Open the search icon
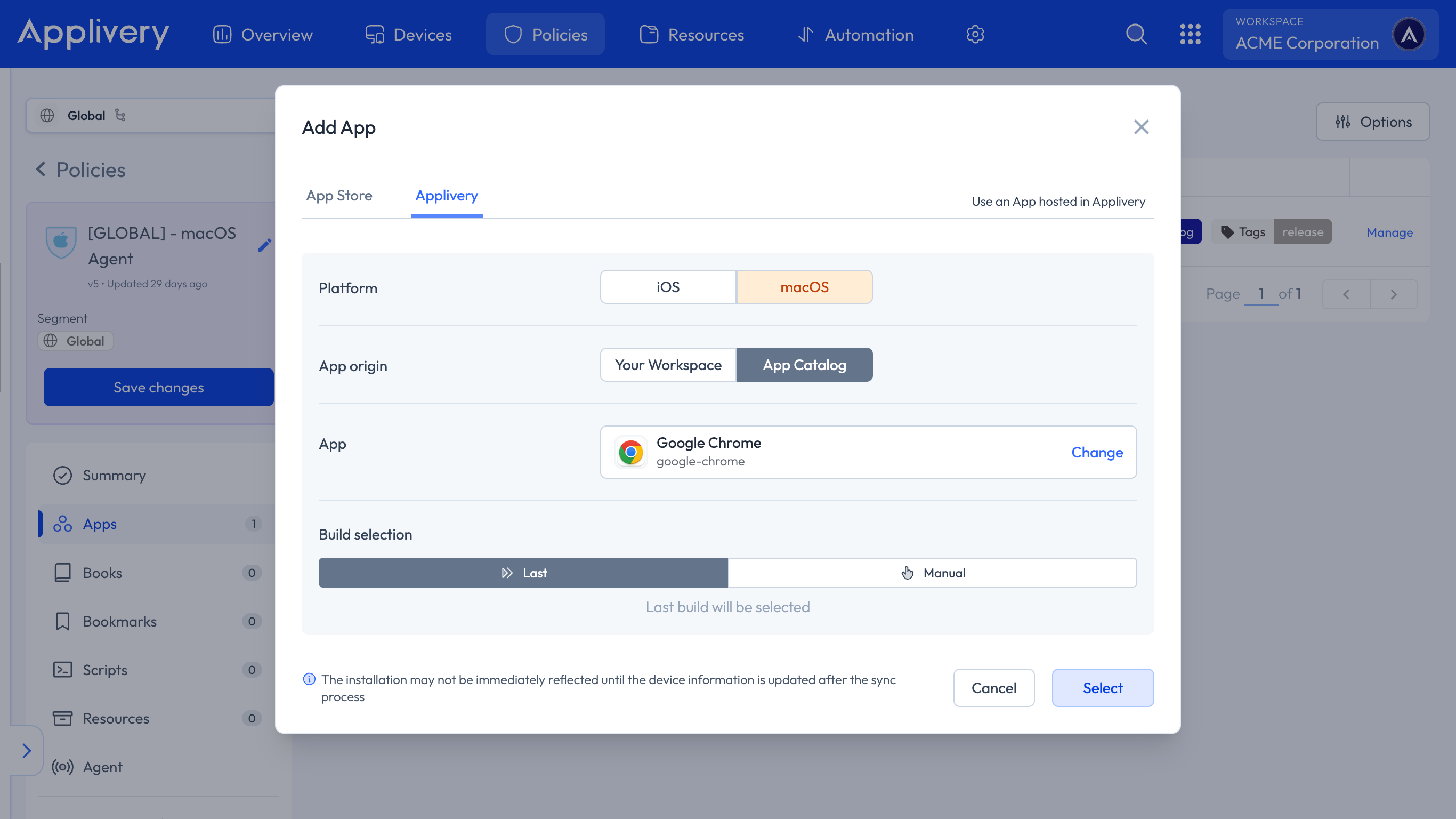The width and height of the screenshot is (1456, 819). 1137,34
